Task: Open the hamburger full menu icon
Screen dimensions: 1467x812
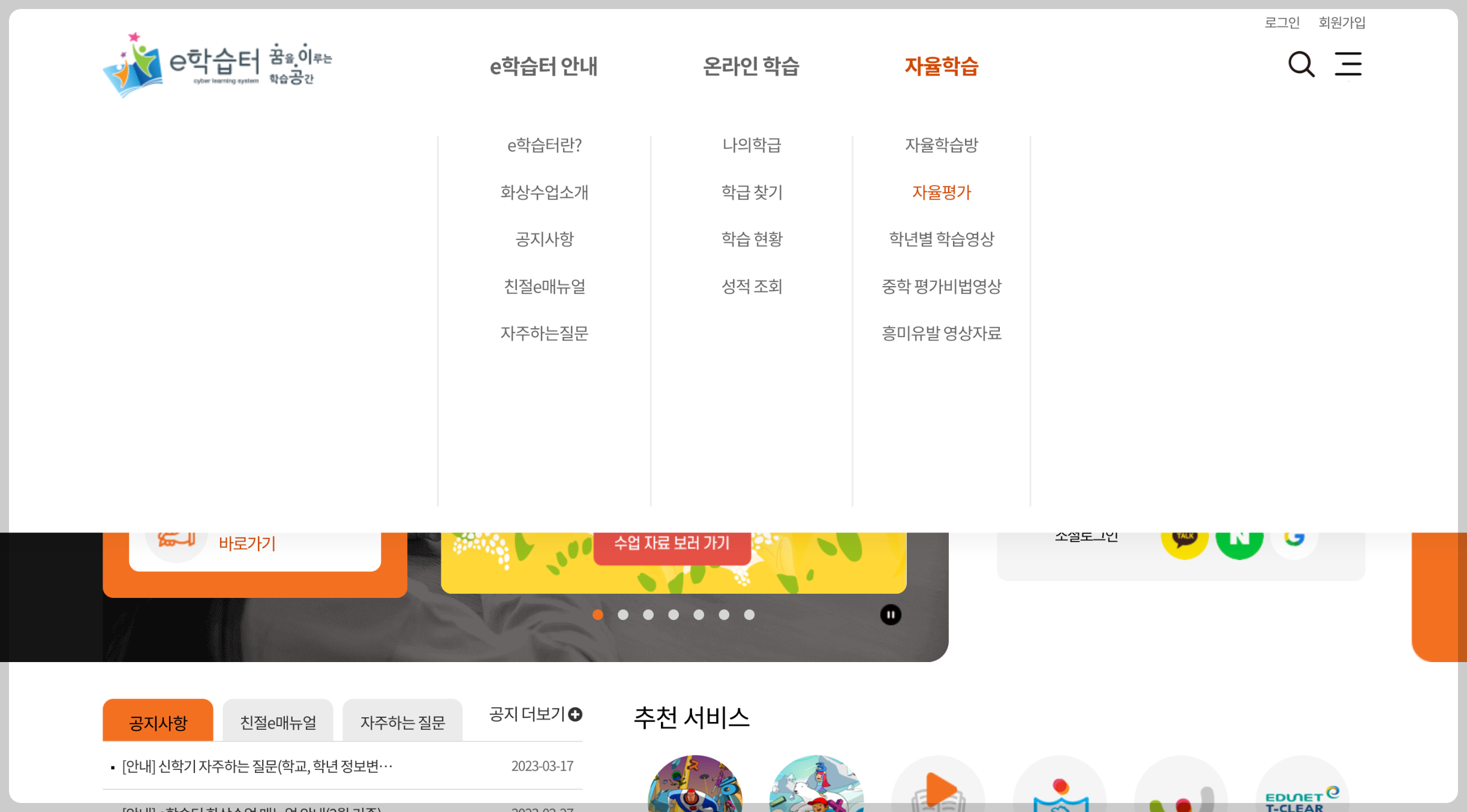Action: point(1348,64)
